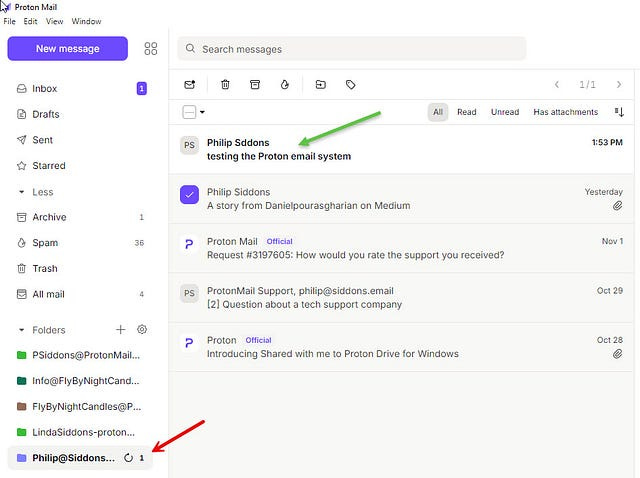
Task: Select PS avatar of Philip Sddons message
Action: (x=189, y=145)
